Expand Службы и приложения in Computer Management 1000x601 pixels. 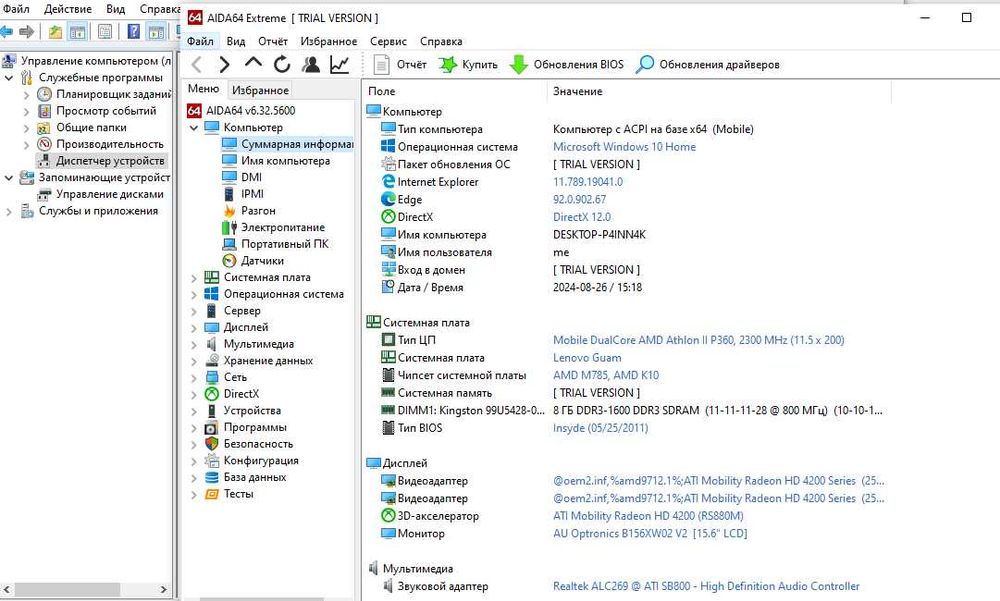click(x=9, y=211)
